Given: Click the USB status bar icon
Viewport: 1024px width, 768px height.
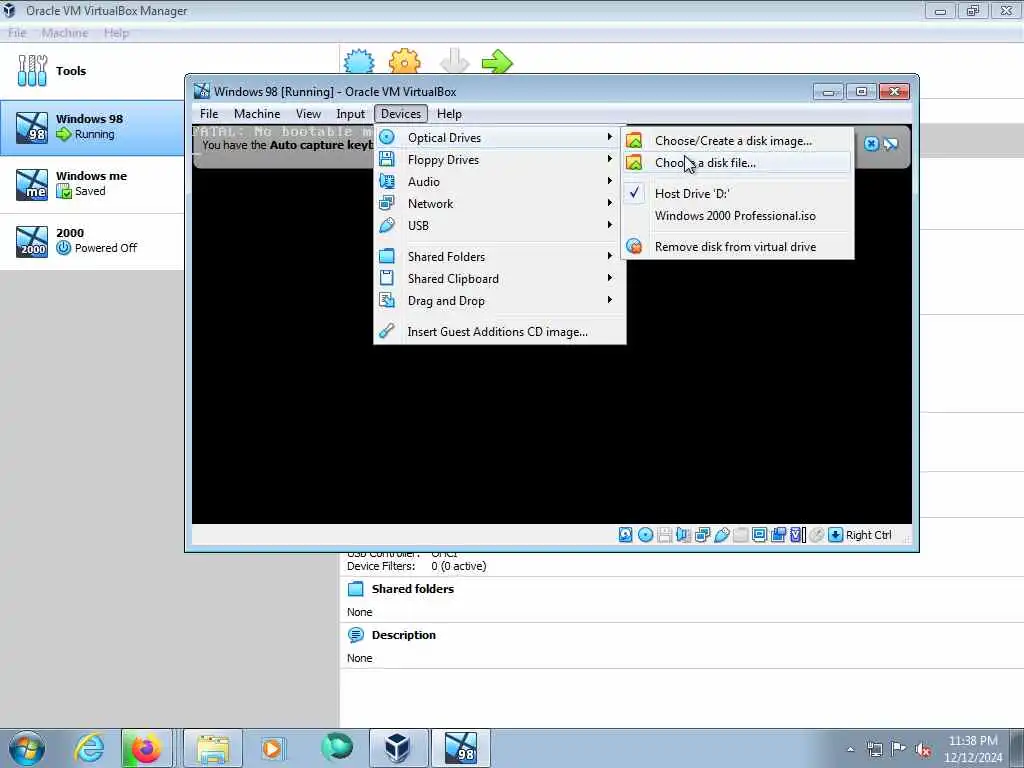Looking at the screenshot, I should 722,535.
